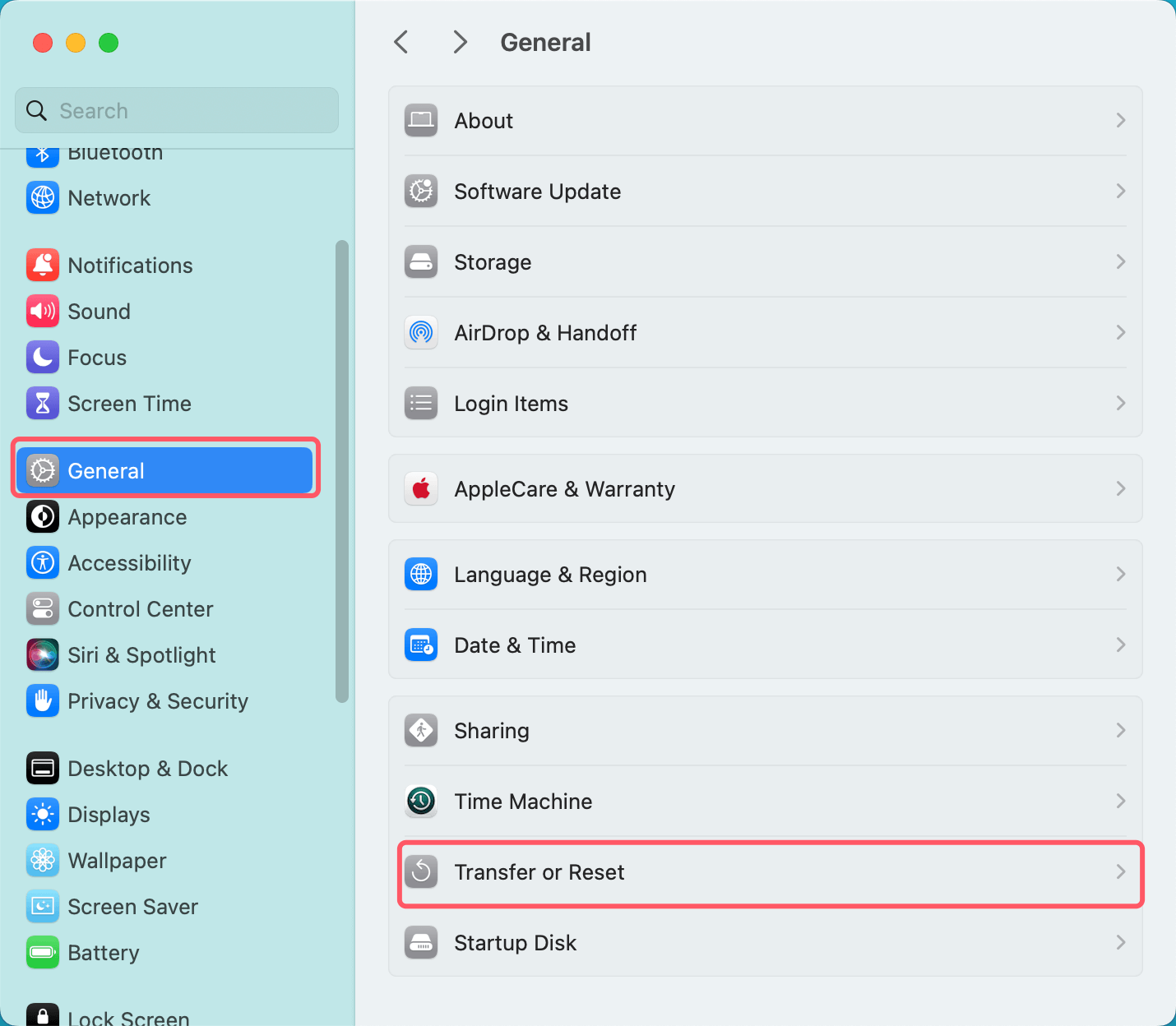The width and height of the screenshot is (1176, 1026).
Task: Click the Accessibility icon in sidebar
Action: [42, 562]
